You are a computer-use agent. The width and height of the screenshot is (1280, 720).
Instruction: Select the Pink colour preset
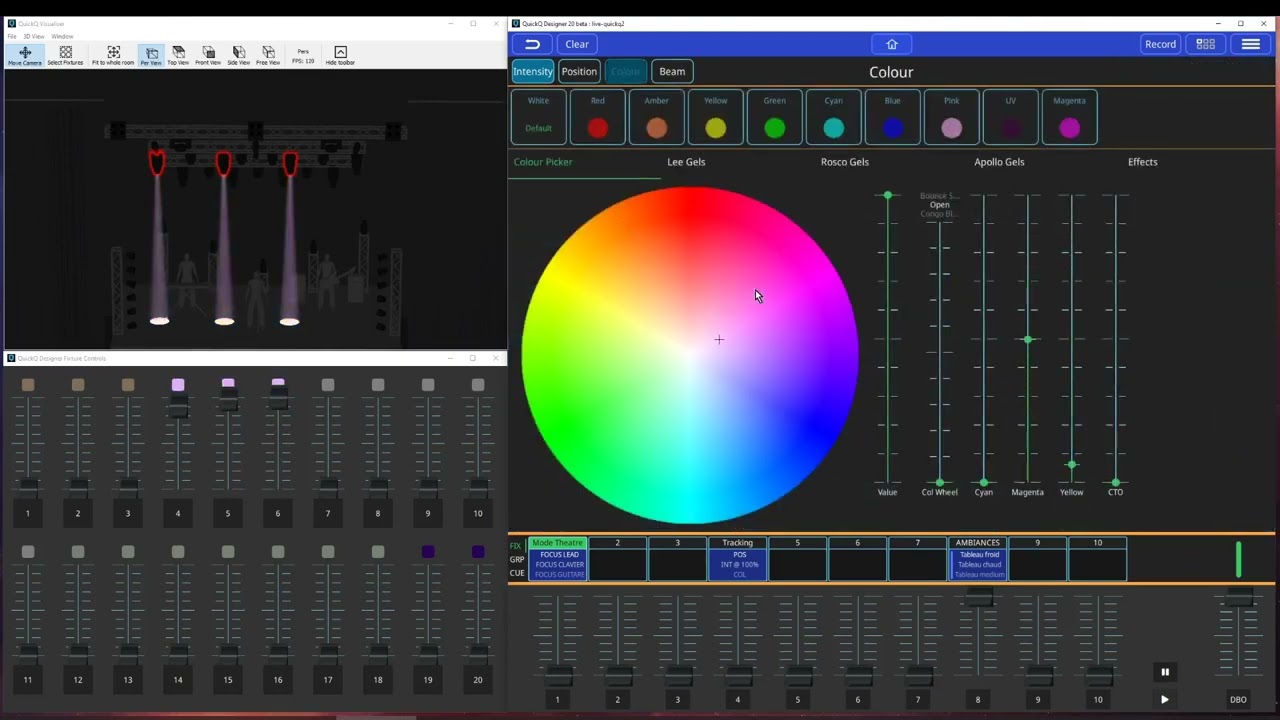click(x=952, y=116)
